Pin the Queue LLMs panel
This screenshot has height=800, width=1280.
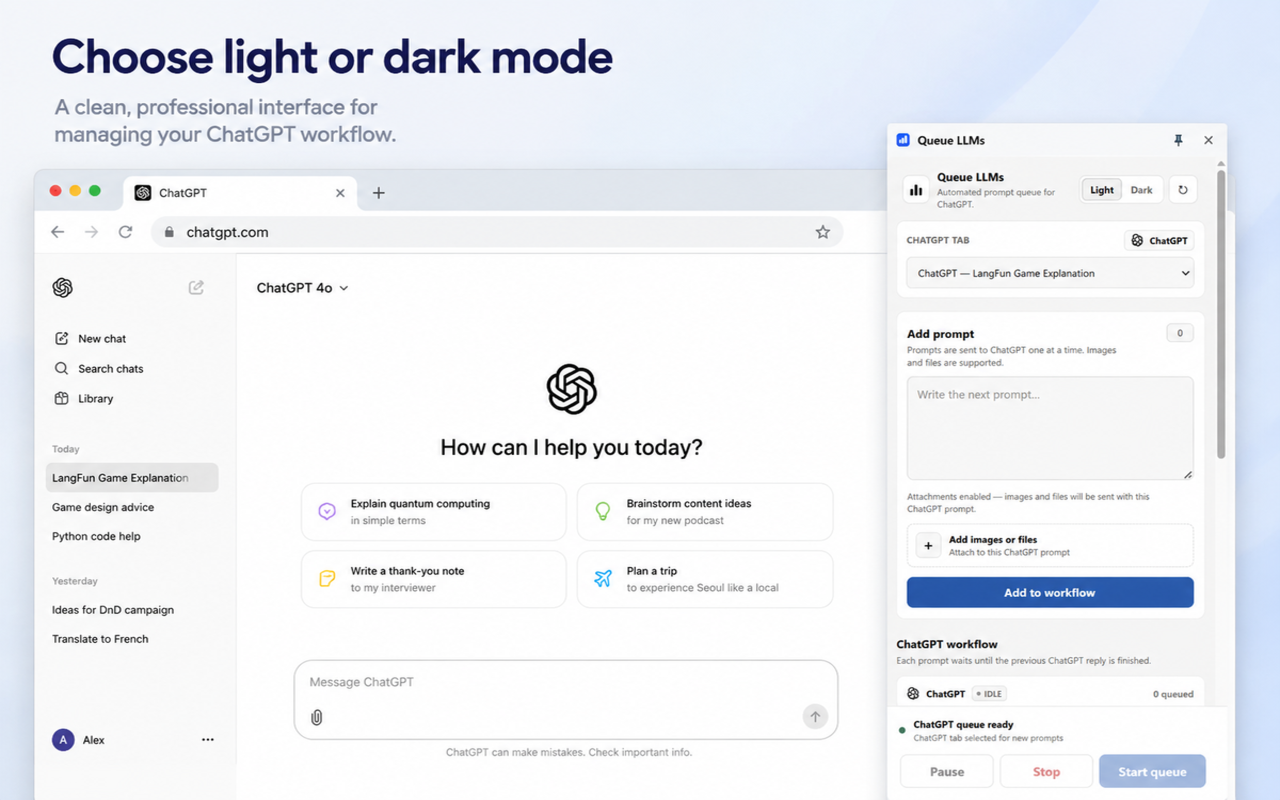(1178, 141)
